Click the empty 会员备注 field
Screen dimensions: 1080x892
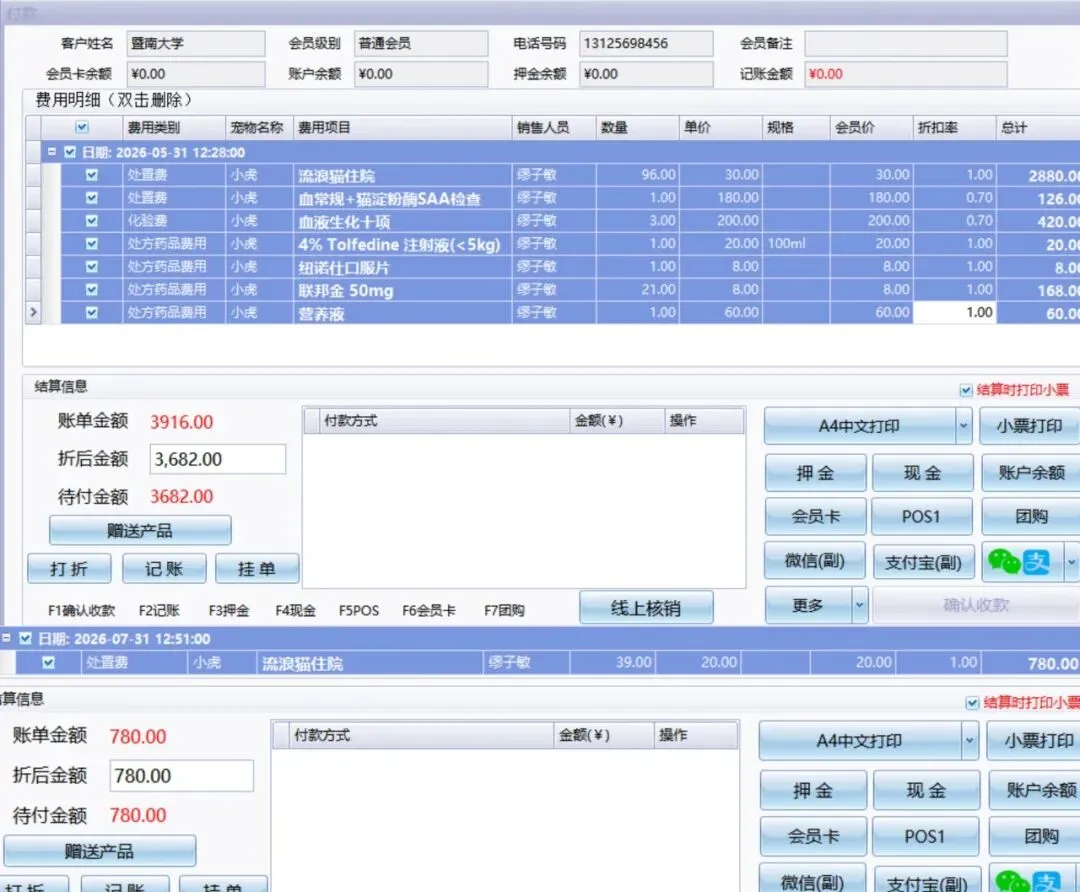906,43
